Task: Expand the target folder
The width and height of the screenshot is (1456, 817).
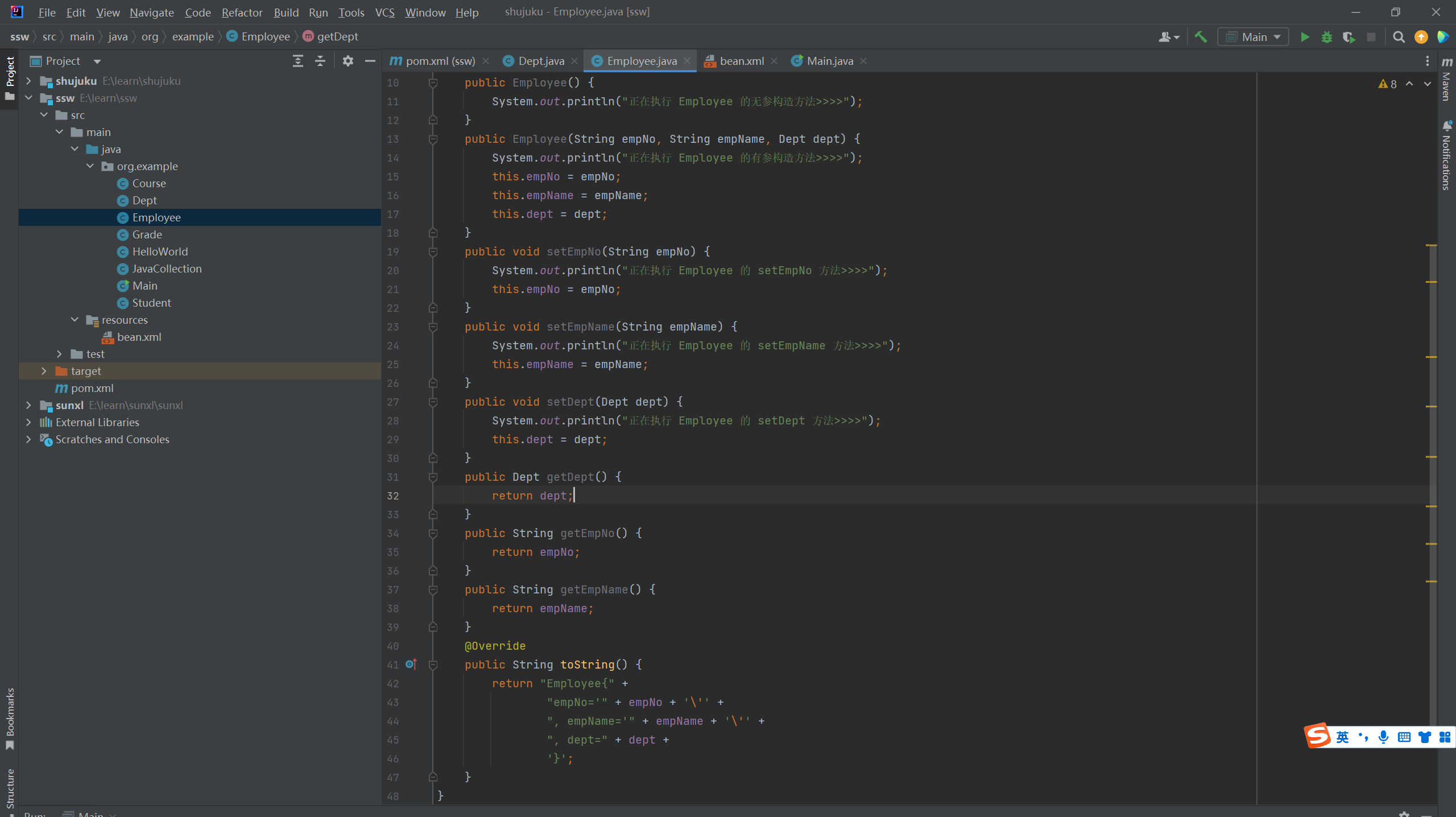Action: 44,371
